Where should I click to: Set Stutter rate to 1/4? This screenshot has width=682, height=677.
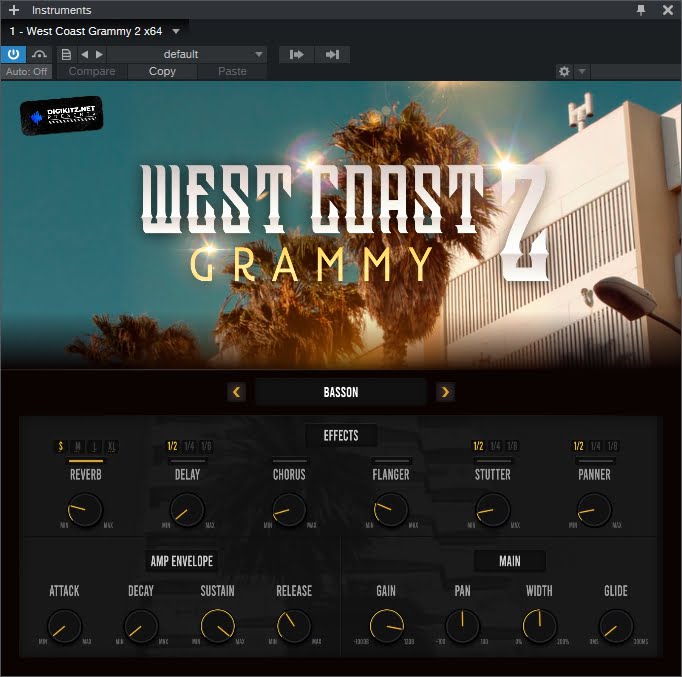pos(495,446)
